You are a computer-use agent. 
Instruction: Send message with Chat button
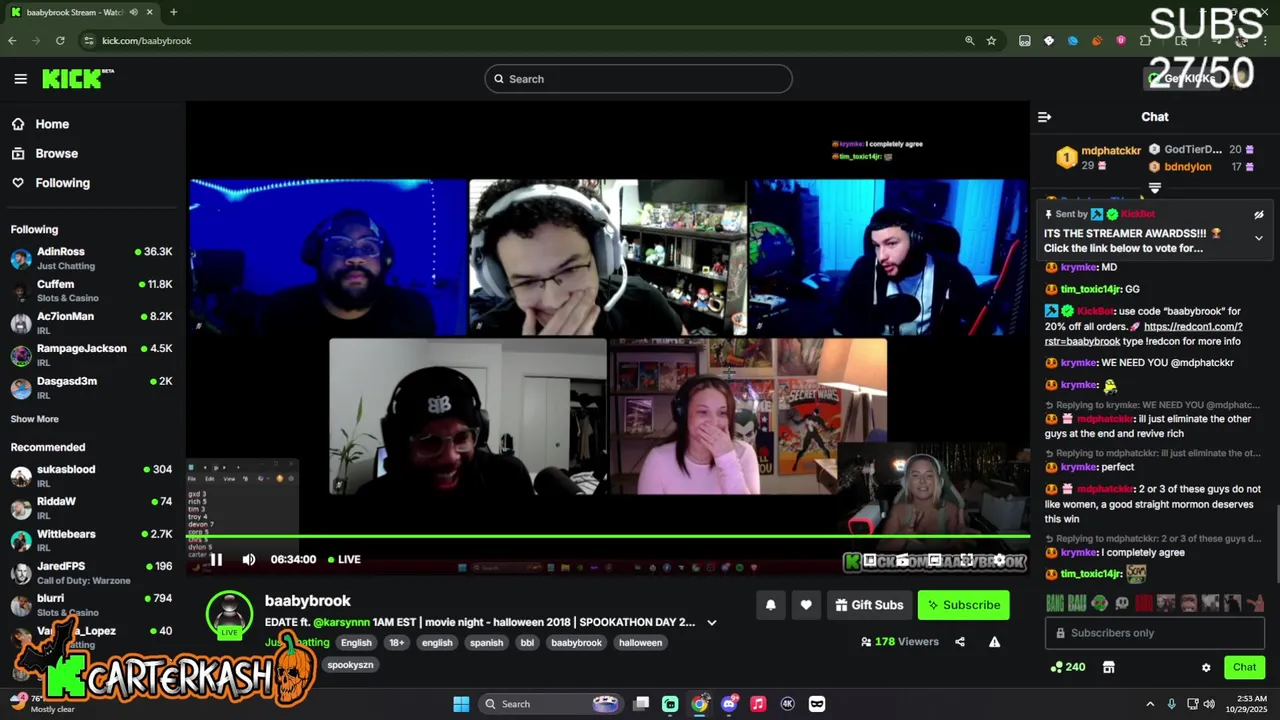(x=1244, y=667)
